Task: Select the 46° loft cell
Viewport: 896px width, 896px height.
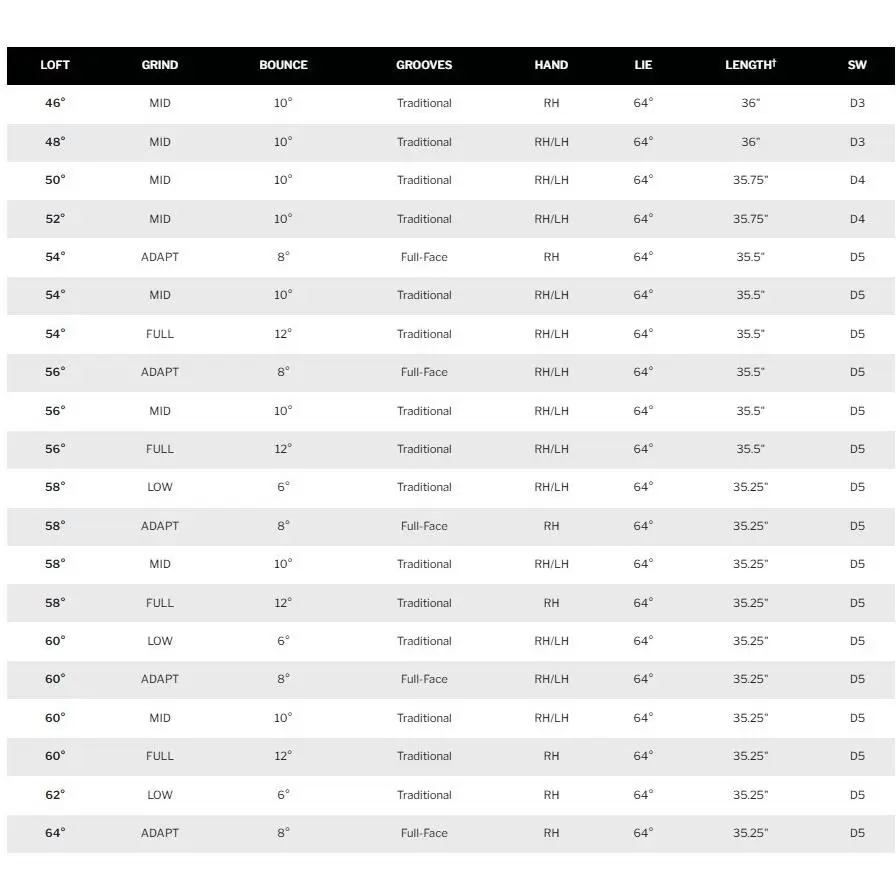Action: click(x=55, y=103)
